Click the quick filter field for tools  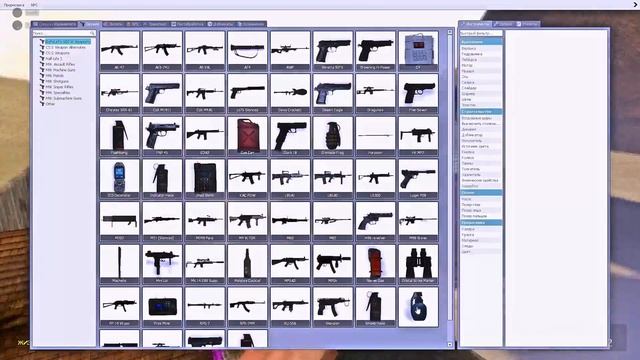[481, 33]
